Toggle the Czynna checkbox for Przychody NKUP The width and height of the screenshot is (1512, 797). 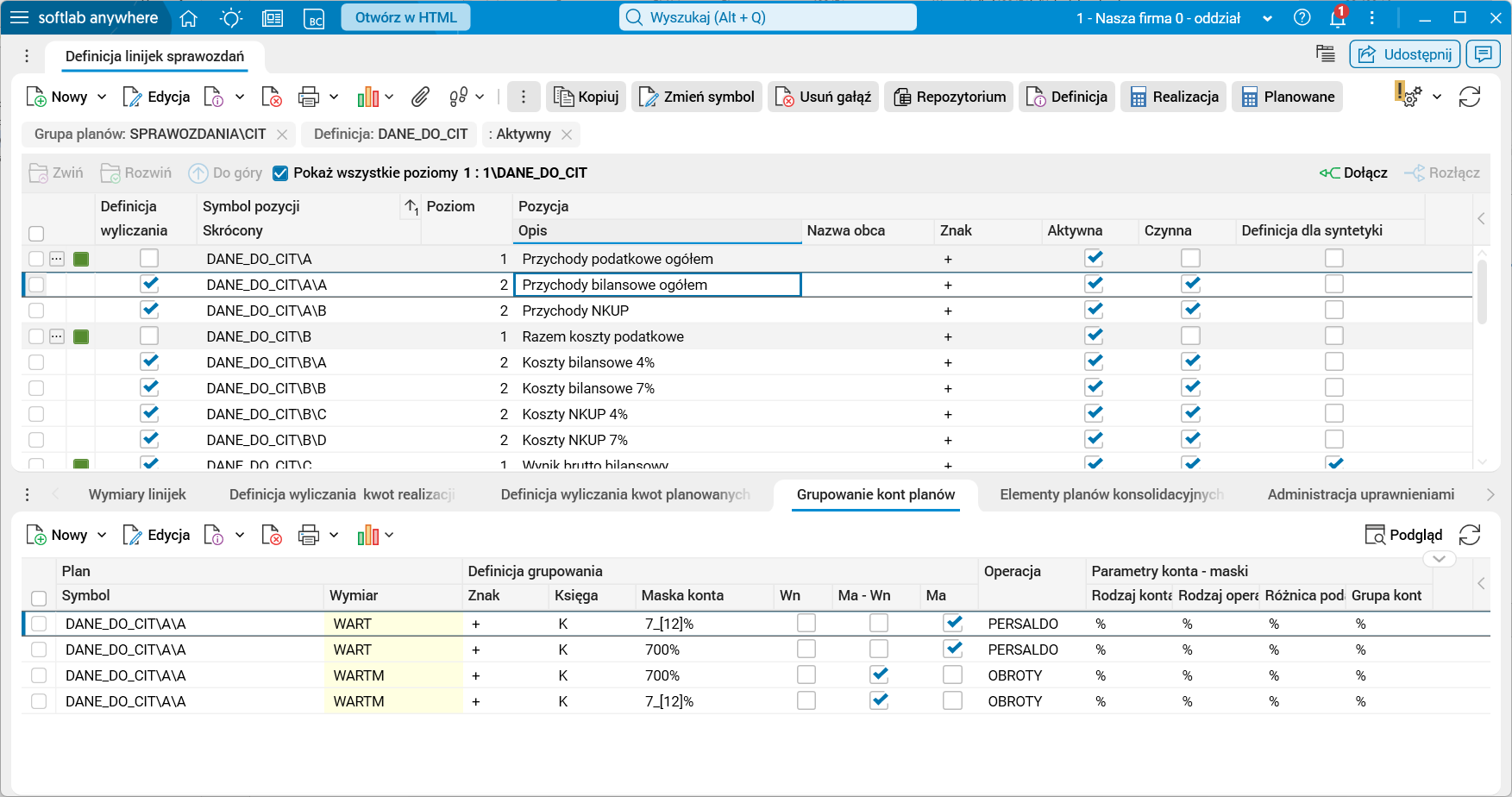(1191, 311)
